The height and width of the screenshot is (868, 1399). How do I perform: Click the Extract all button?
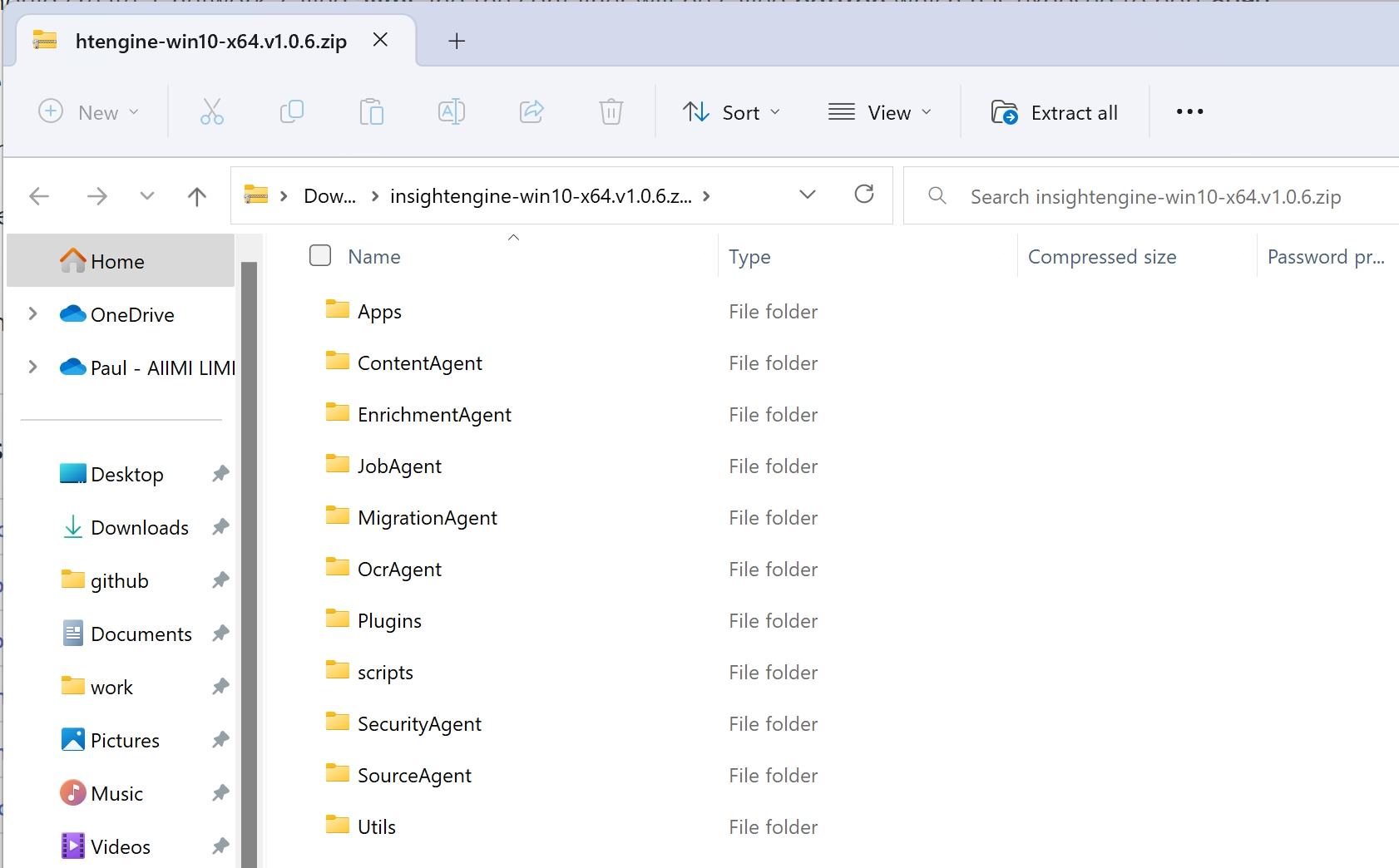[1055, 112]
